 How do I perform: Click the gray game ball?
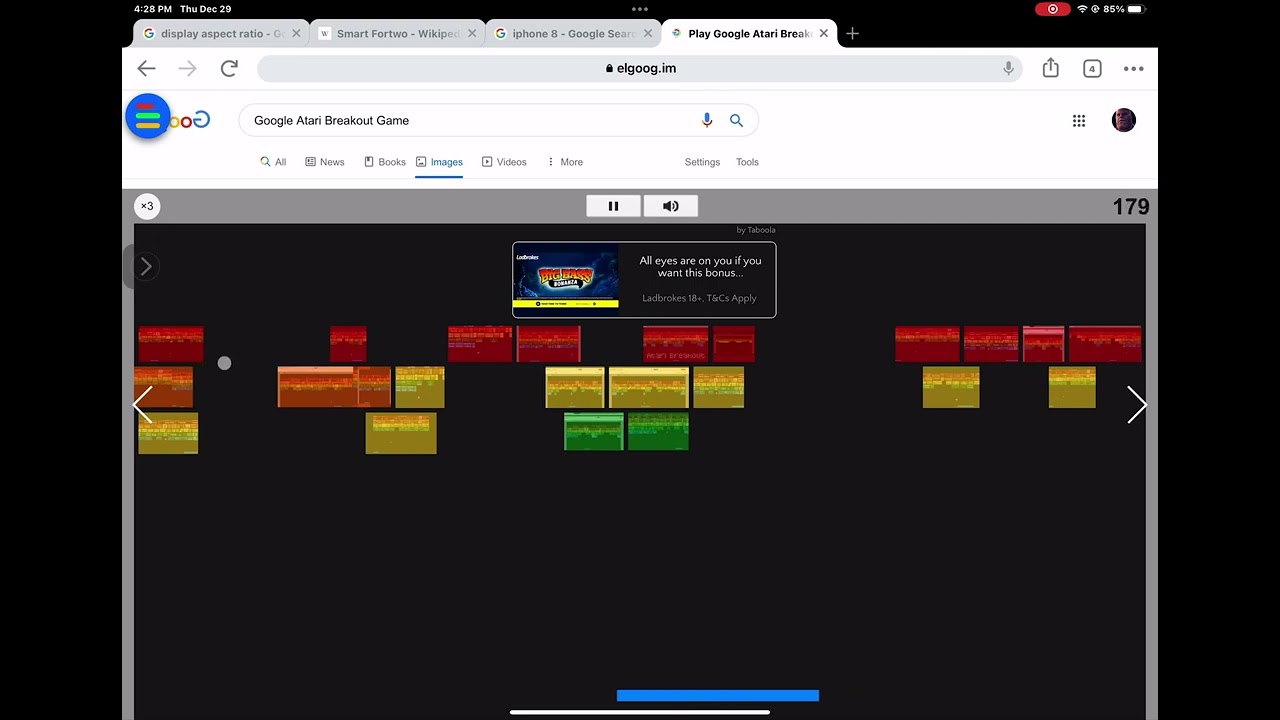(x=224, y=363)
